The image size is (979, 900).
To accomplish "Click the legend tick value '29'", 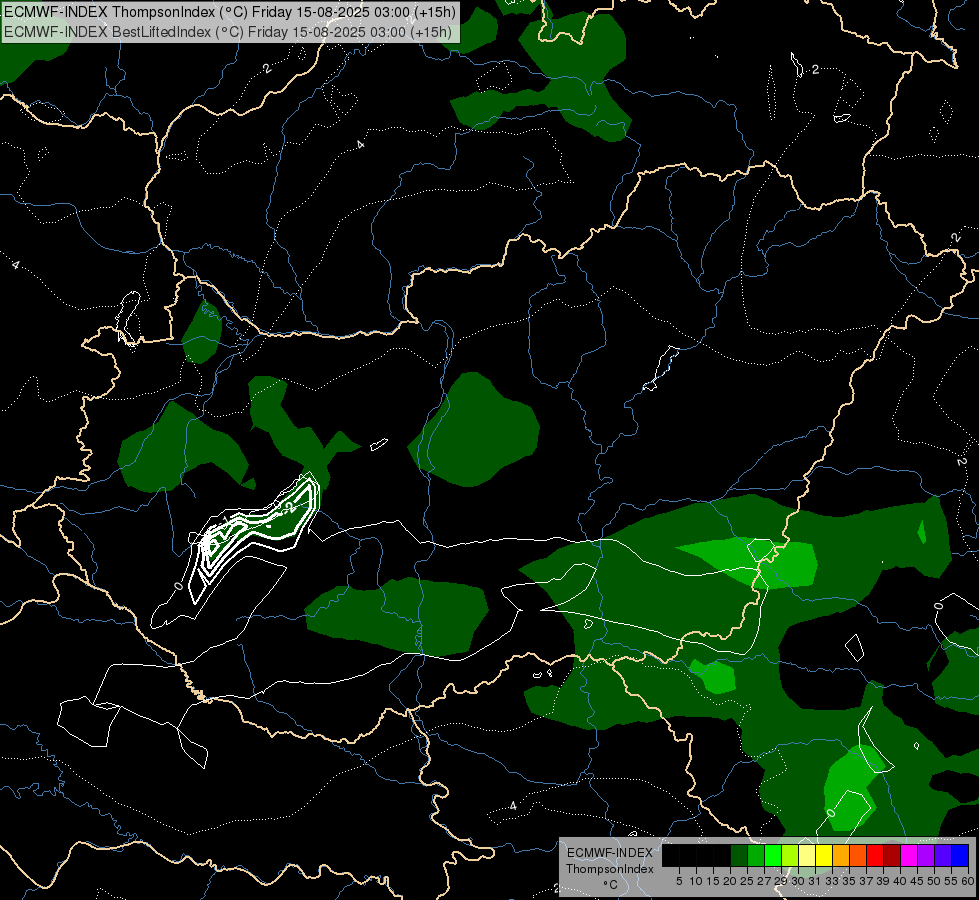I will pos(781,881).
